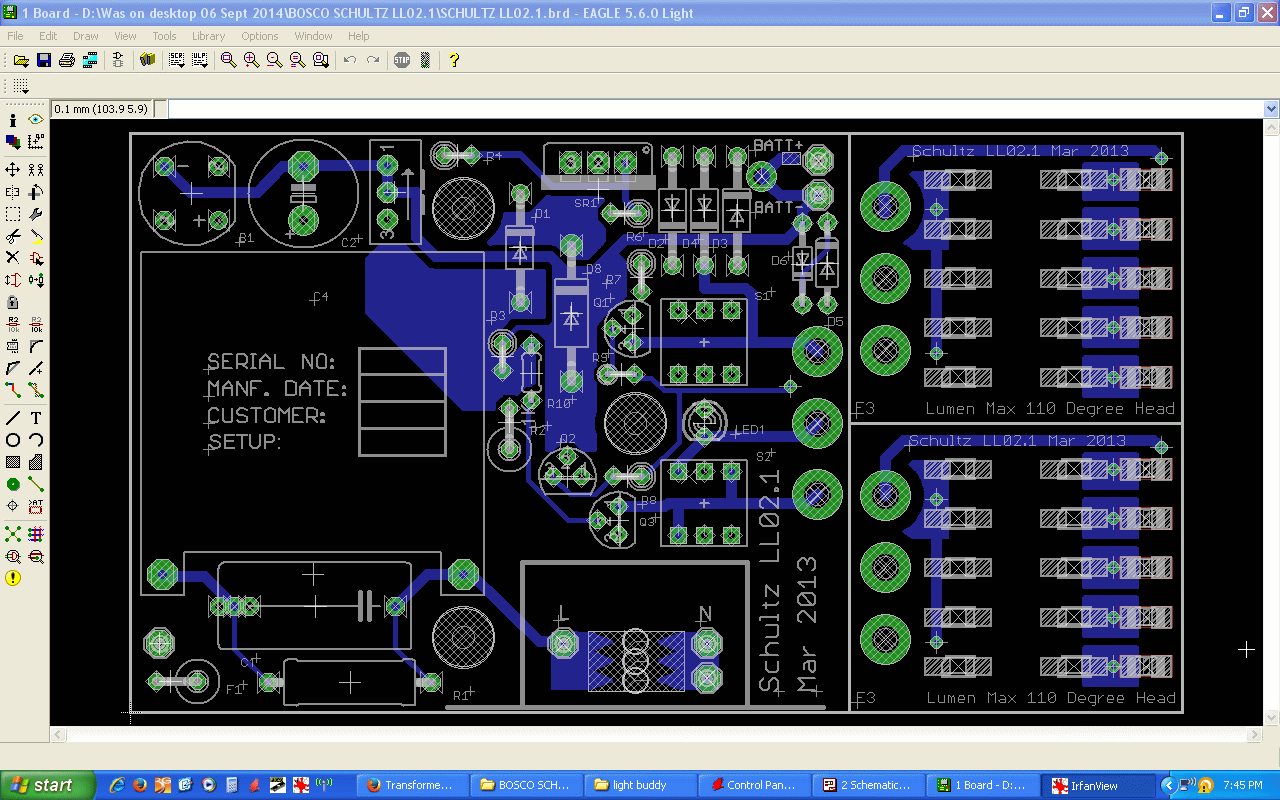Click the Use library (books) icon
Screen dimensions: 1280x800
pos(148,60)
